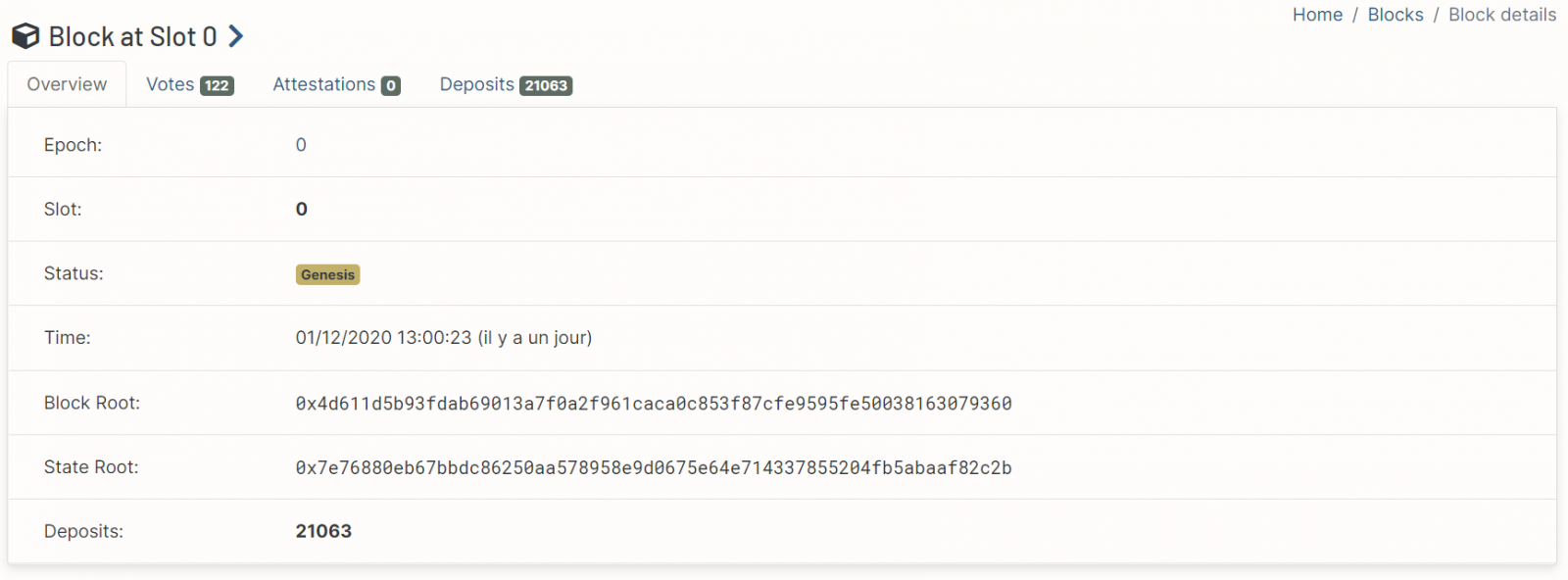The height and width of the screenshot is (580, 1568).
Task: Click the Block details breadcrumb item
Action: (1502, 15)
